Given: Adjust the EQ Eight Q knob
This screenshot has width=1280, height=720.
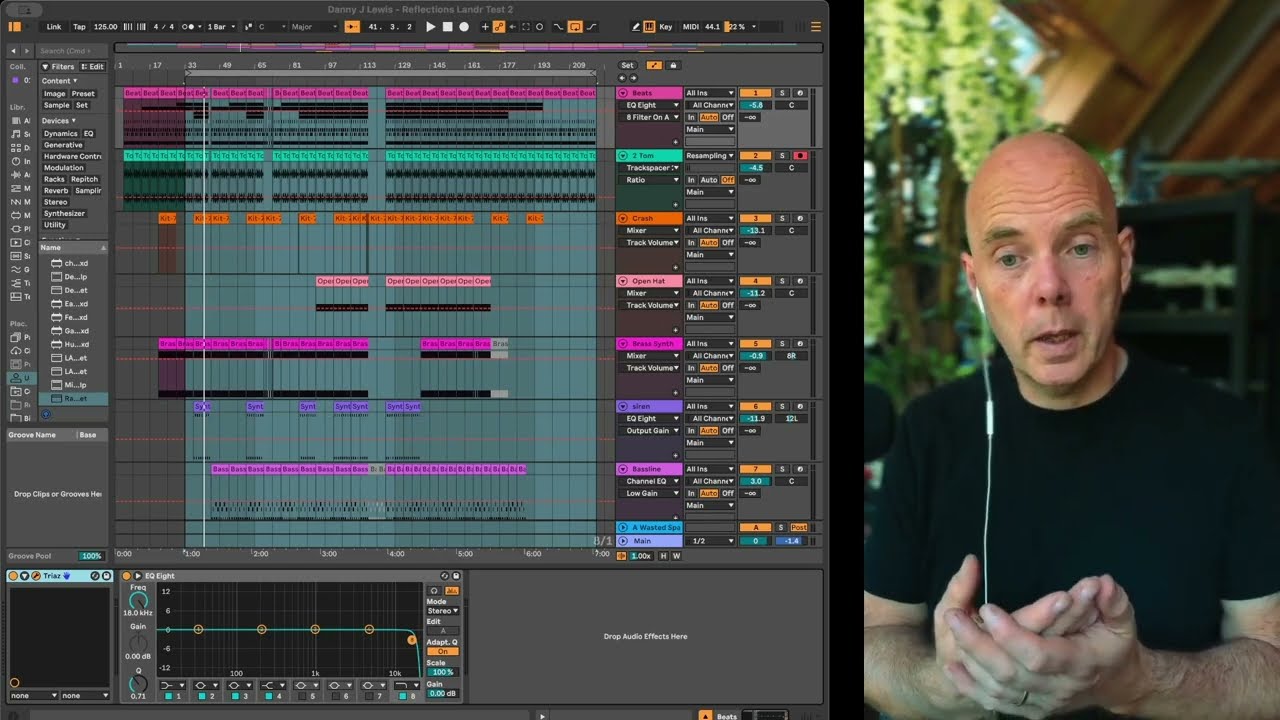Looking at the screenshot, I should (x=138, y=683).
